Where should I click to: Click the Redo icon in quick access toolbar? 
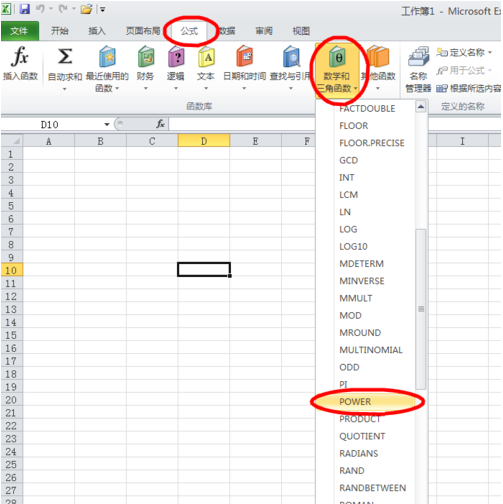tap(63, 9)
